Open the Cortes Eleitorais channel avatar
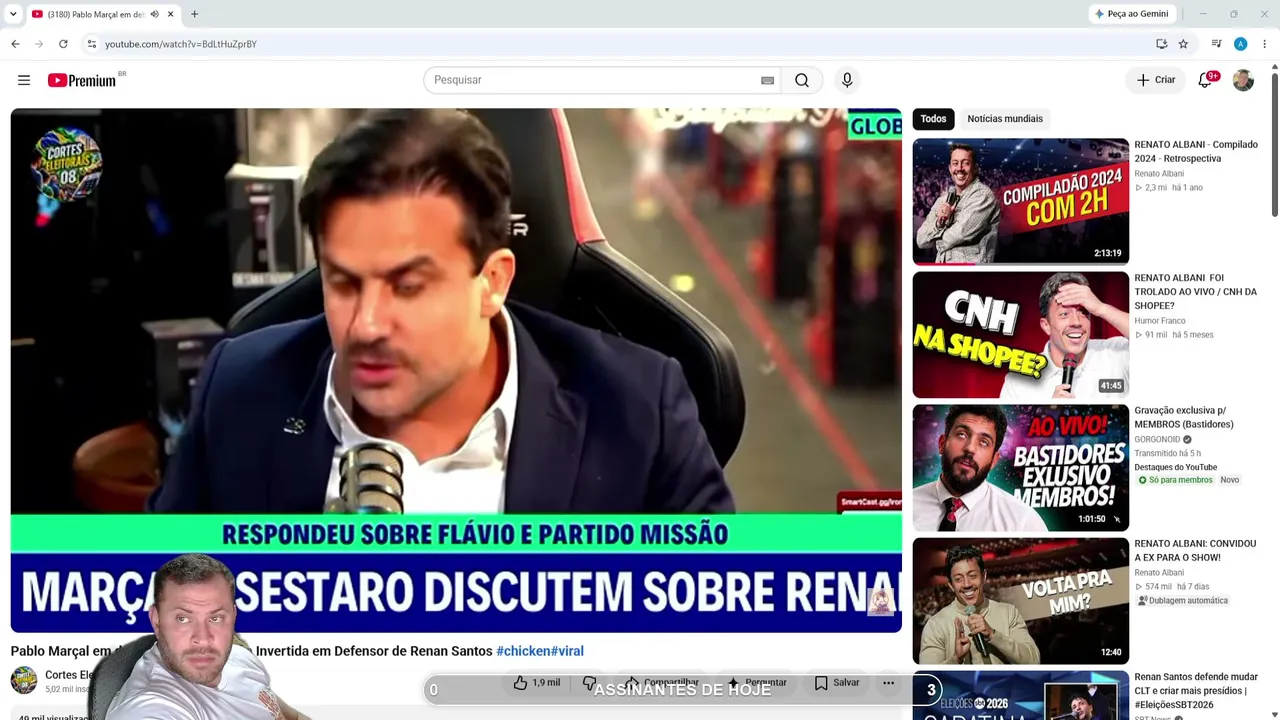The width and height of the screenshot is (1280, 720). coord(24,681)
